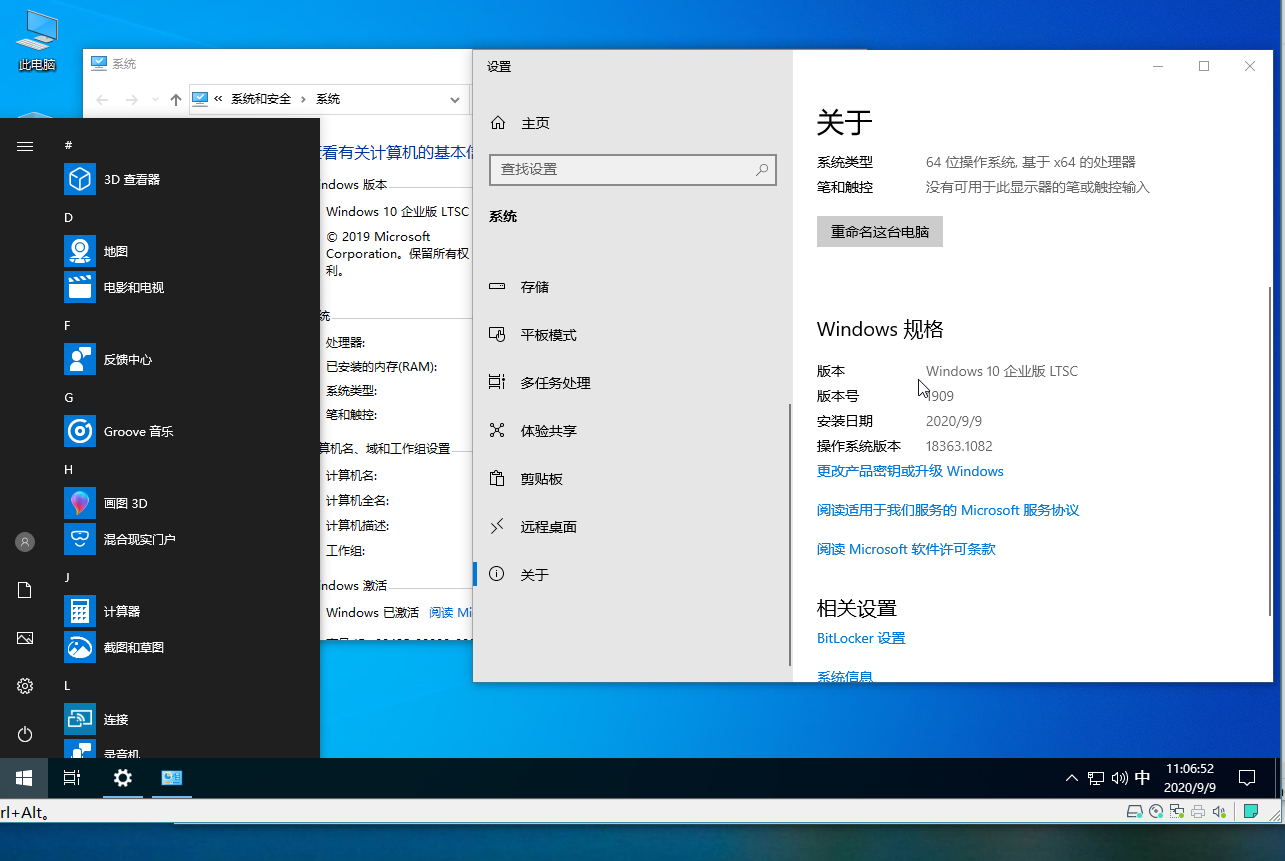The image size is (1285, 861).
Task: Open BitLocker 设置 link
Action: point(861,638)
